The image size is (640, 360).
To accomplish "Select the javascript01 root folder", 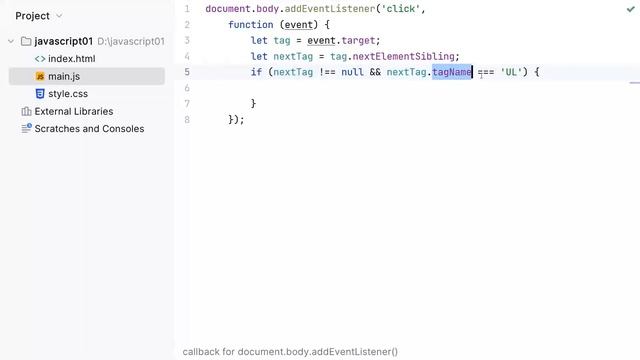I will pyautogui.click(x=64, y=41).
